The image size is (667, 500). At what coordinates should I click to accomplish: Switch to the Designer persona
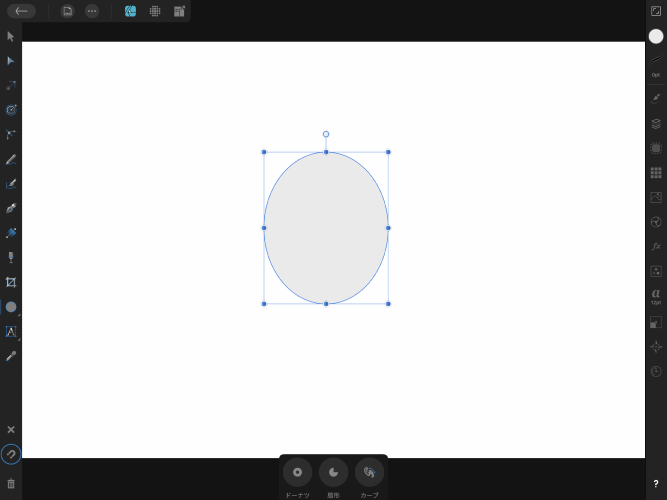130,11
